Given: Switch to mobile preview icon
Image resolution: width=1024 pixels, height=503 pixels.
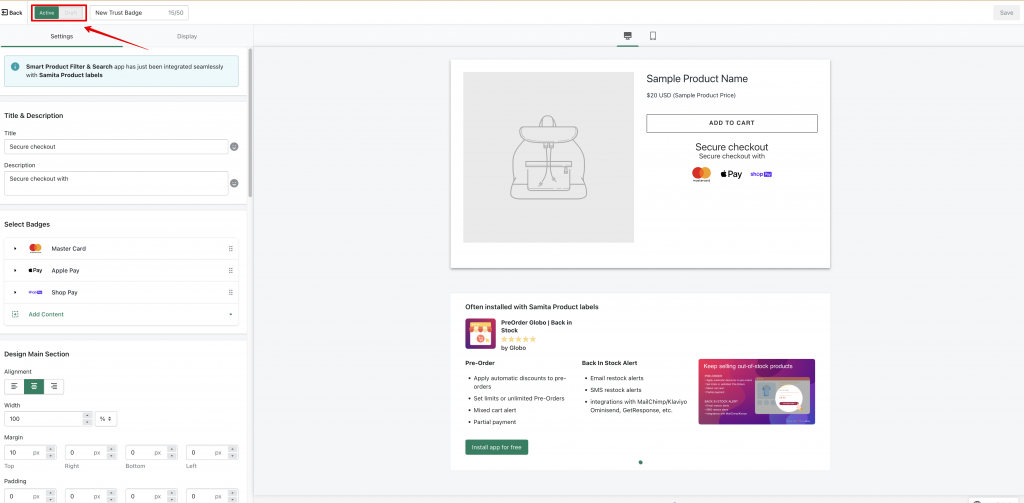Looking at the screenshot, I should tap(652, 36).
